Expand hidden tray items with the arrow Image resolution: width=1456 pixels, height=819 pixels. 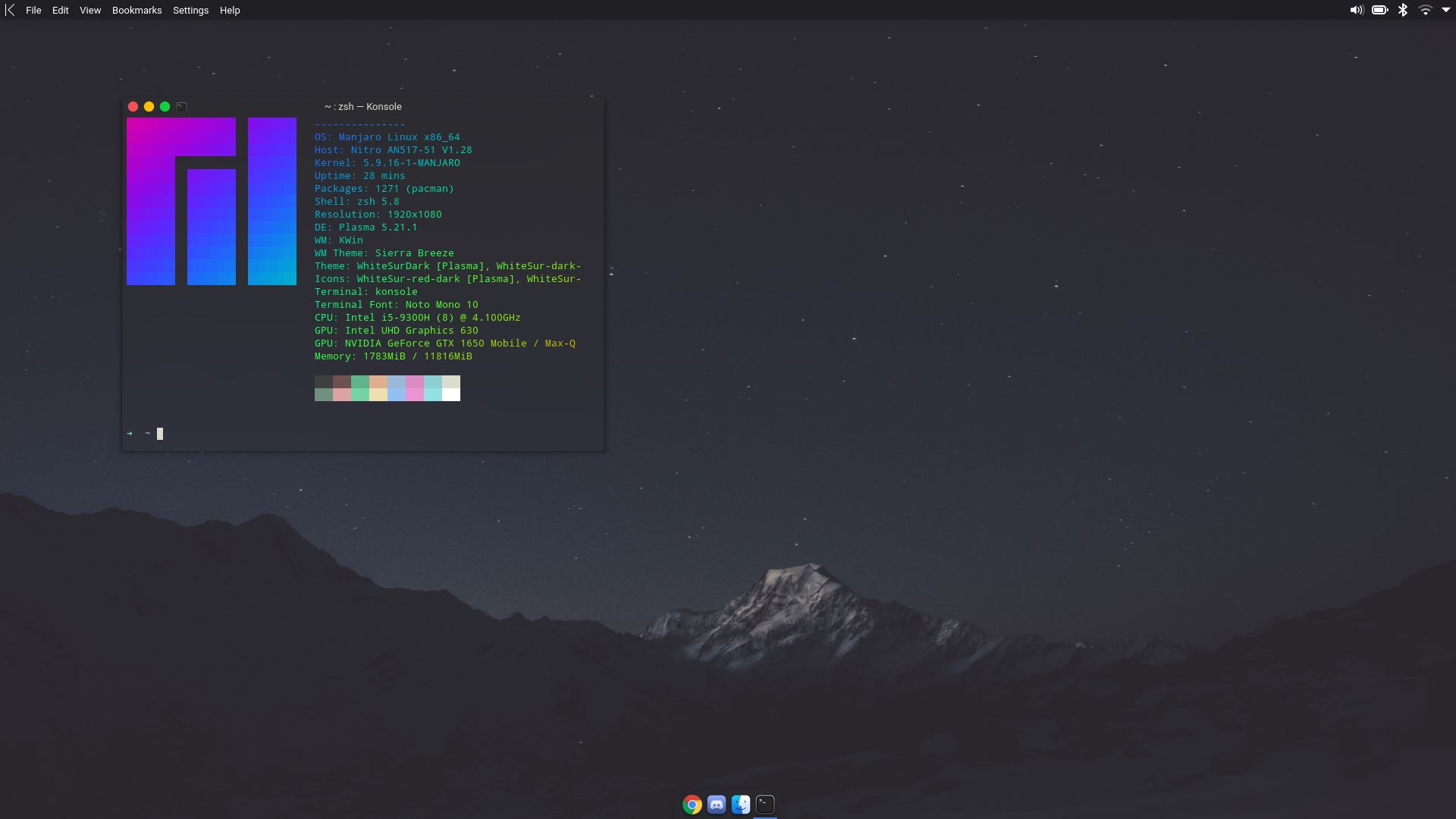1447,10
